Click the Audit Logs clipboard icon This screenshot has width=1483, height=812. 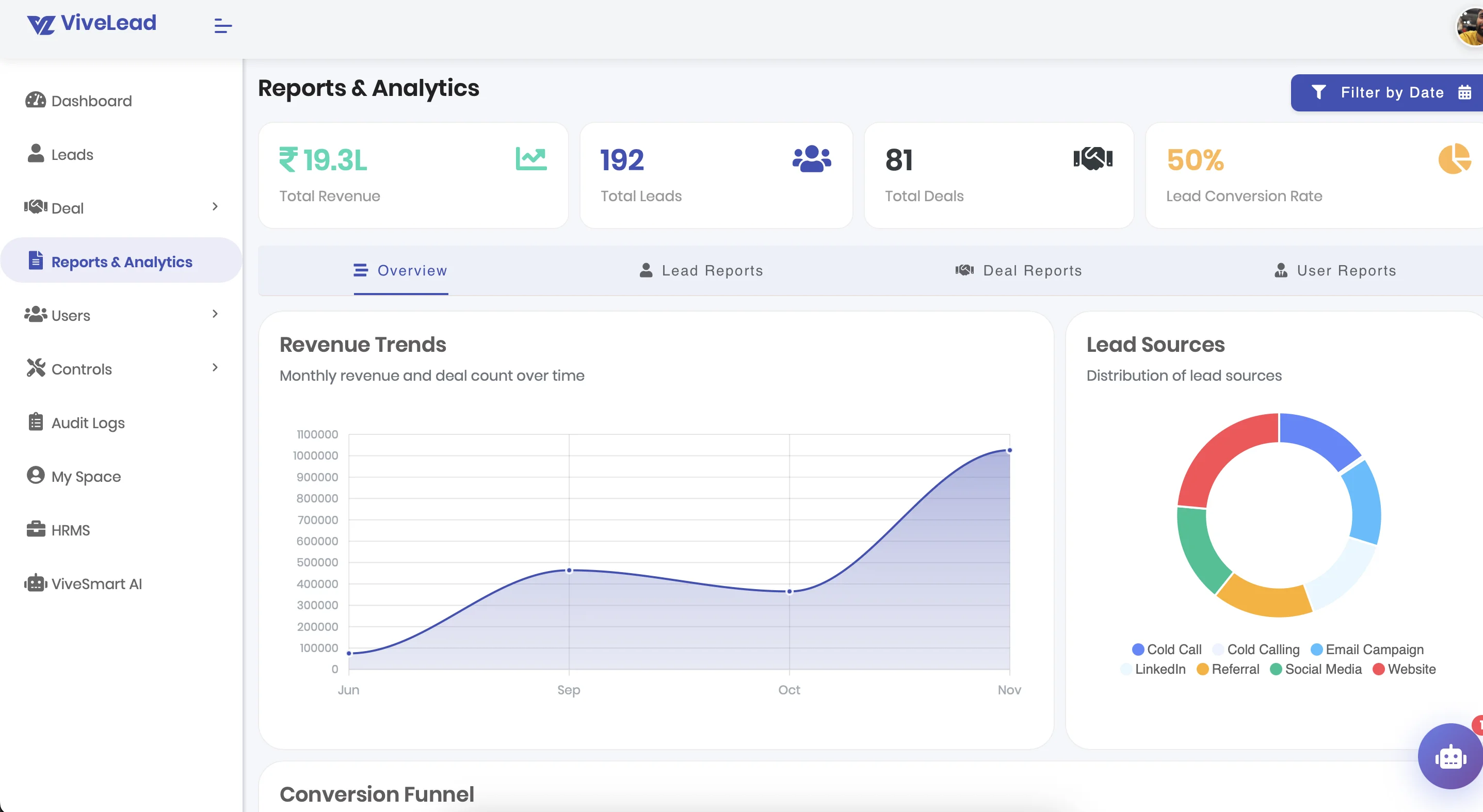(x=36, y=422)
